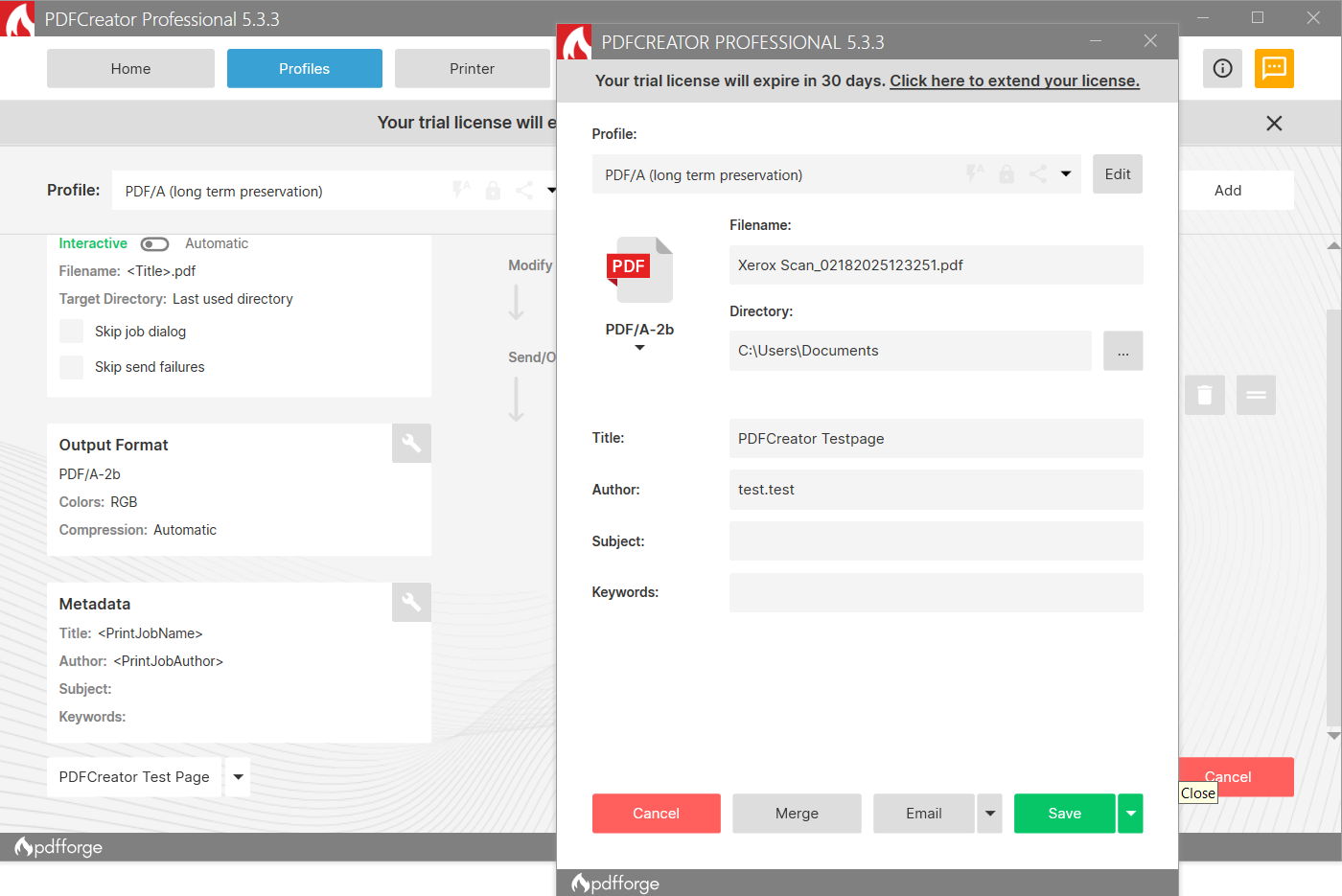This screenshot has height=896, width=1342.
Task: Click the Merge button
Action: tap(797, 813)
